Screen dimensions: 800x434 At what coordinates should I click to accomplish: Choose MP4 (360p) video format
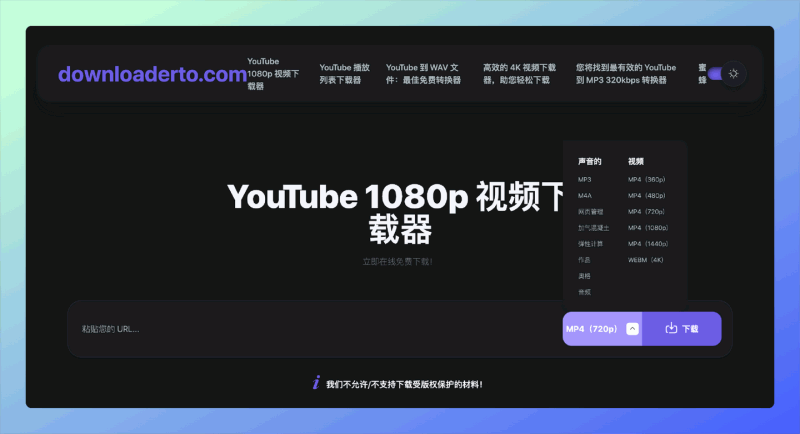pyautogui.click(x=646, y=180)
